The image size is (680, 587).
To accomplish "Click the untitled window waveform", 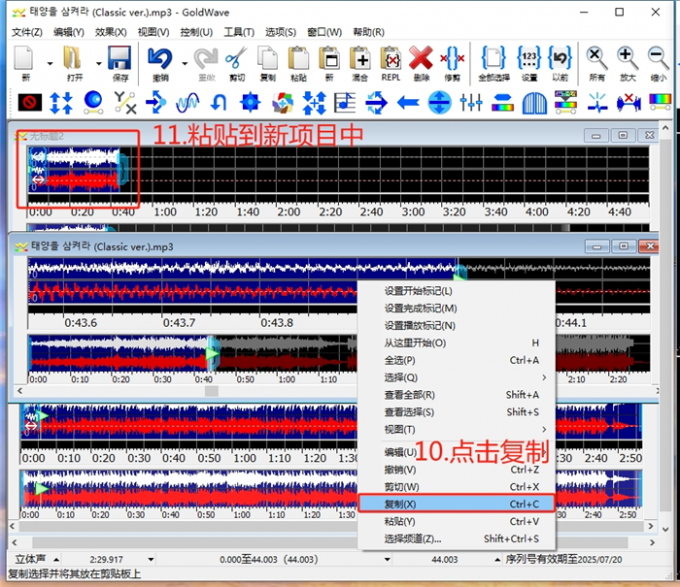I will pyautogui.click(x=74, y=170).
